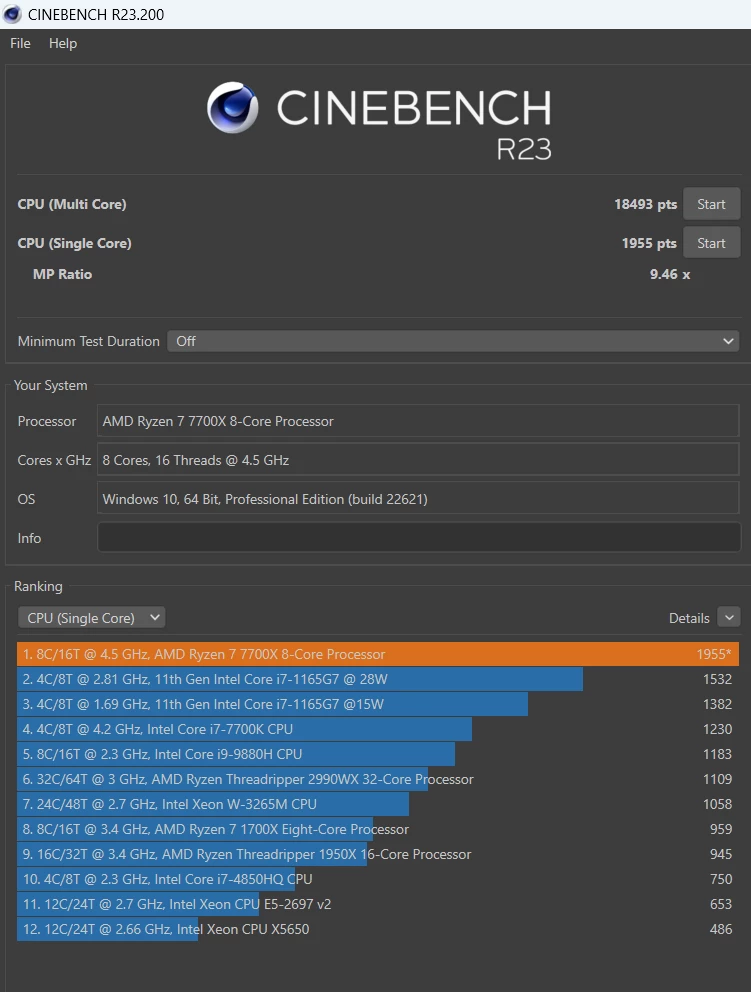751x992 pixels.
Task: Click into the Info input field
Action: click(419, 537)
